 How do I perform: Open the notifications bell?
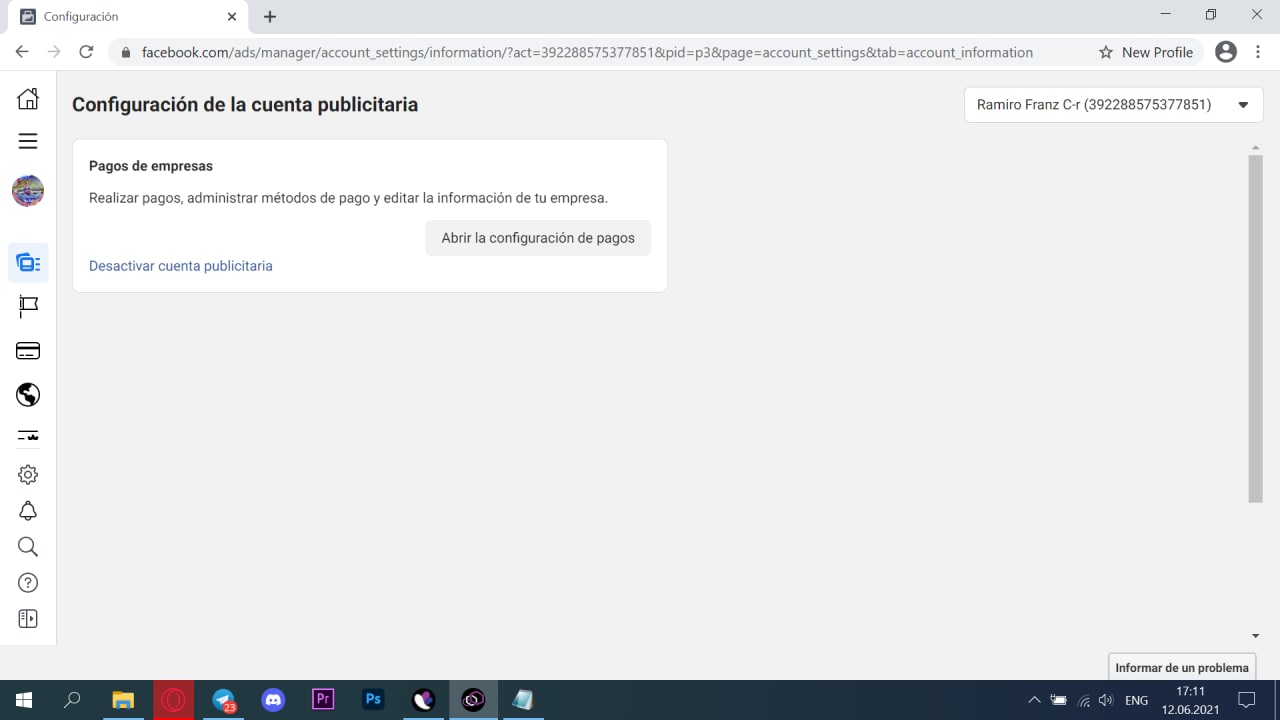(x=28, y=511)
